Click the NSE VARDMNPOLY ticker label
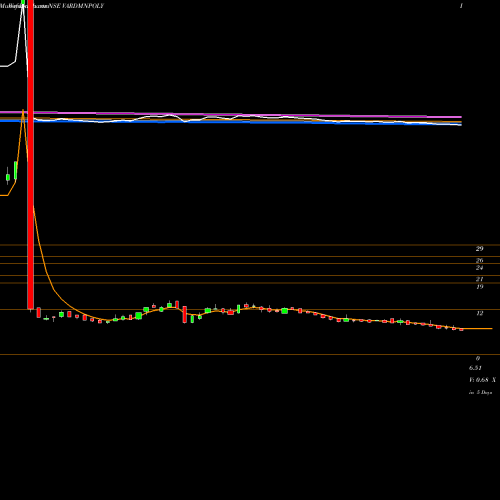Screen dimensions: 500x500 pos(76,6)
